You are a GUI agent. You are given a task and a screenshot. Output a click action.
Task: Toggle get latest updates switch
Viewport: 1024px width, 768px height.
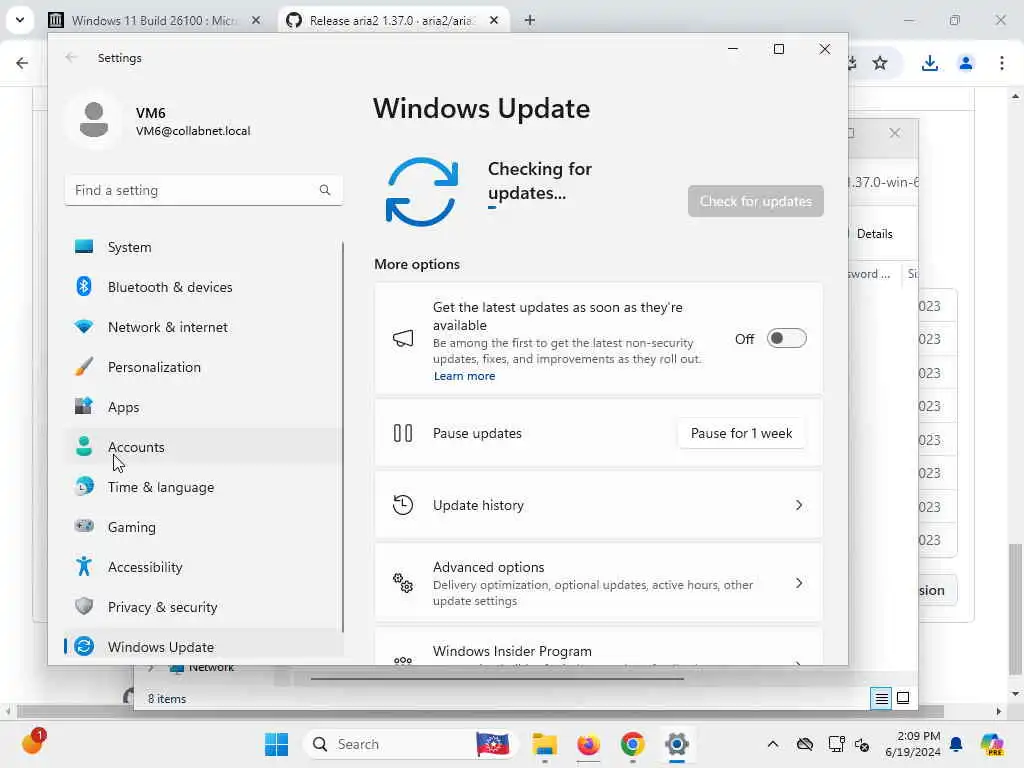click(x=786, y=338)
